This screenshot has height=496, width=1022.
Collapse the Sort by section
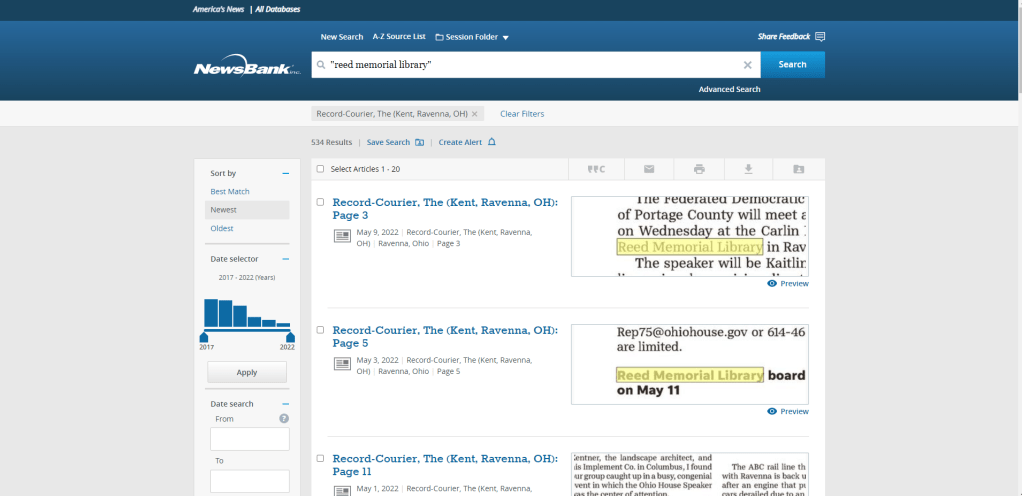(x=285, y=173)
